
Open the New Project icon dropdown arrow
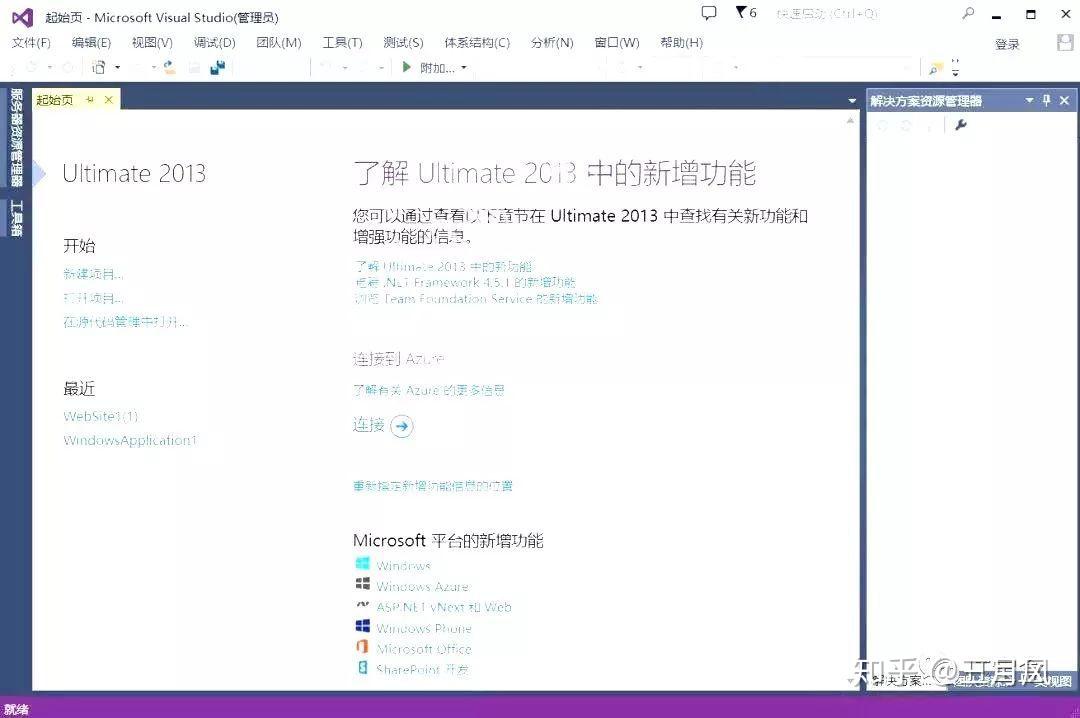click(x=117, y=67)
